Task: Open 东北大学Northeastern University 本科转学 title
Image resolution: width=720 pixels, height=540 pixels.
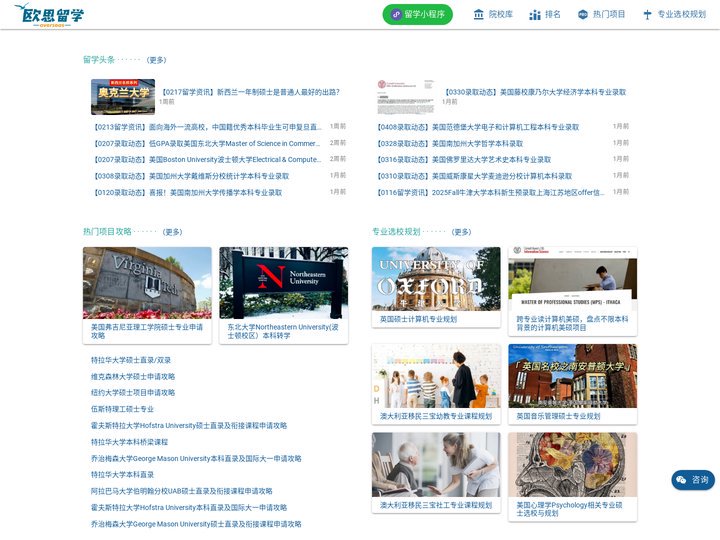Action: (x=283, y=331)
